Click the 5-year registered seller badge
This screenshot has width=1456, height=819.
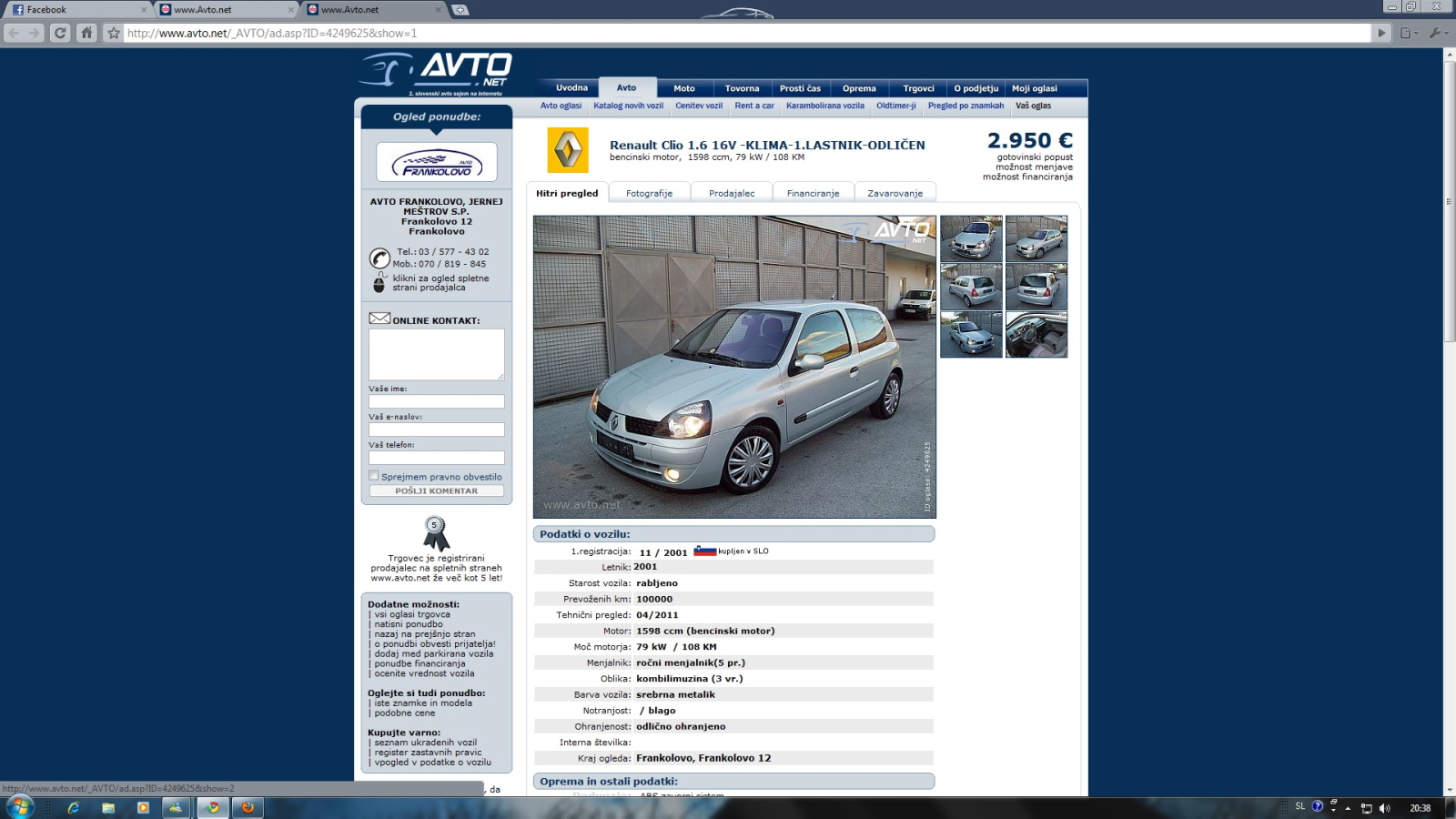436,533
